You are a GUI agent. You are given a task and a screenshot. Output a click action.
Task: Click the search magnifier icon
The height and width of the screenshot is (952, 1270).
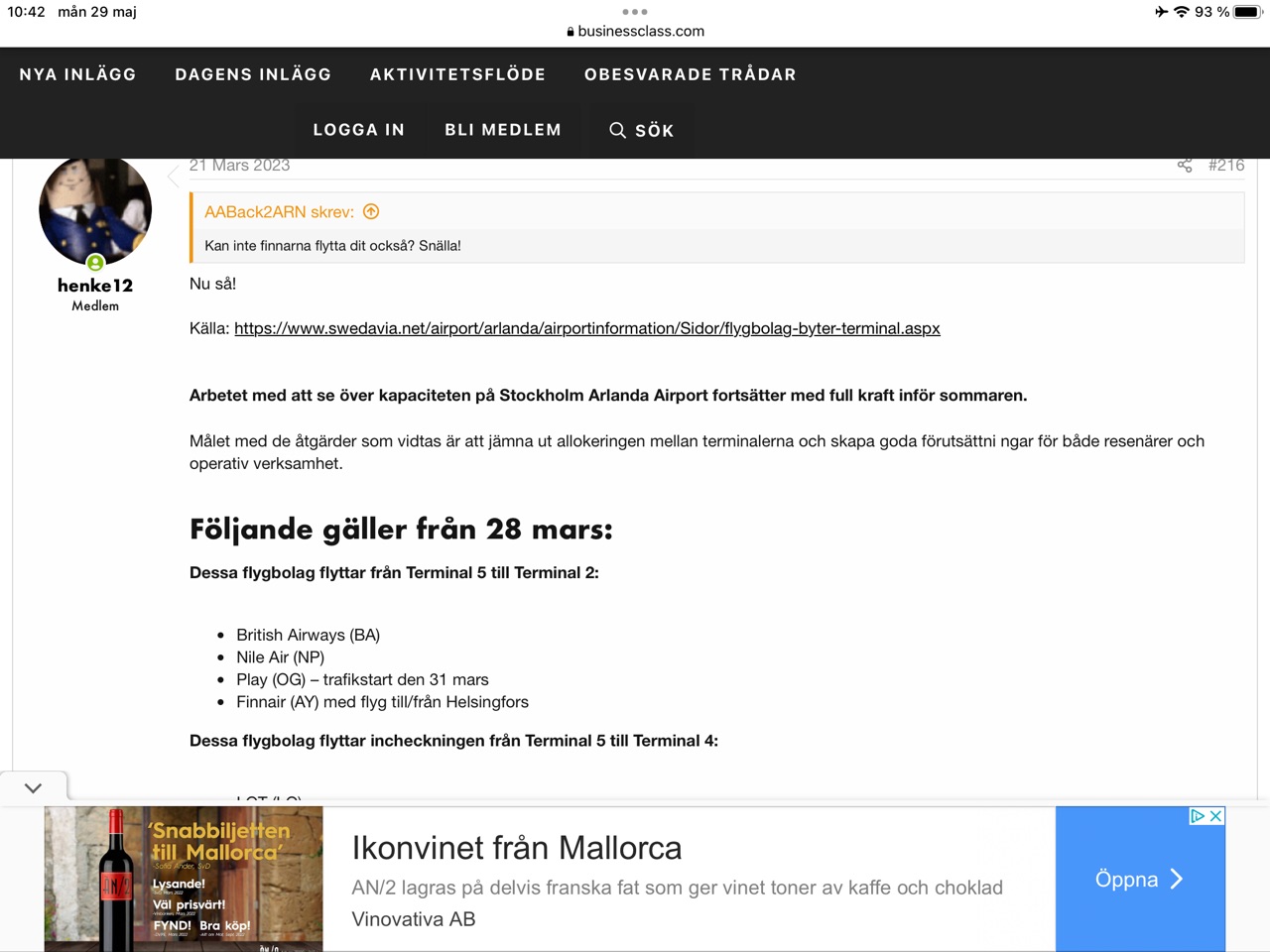click(x=617, y=130)
